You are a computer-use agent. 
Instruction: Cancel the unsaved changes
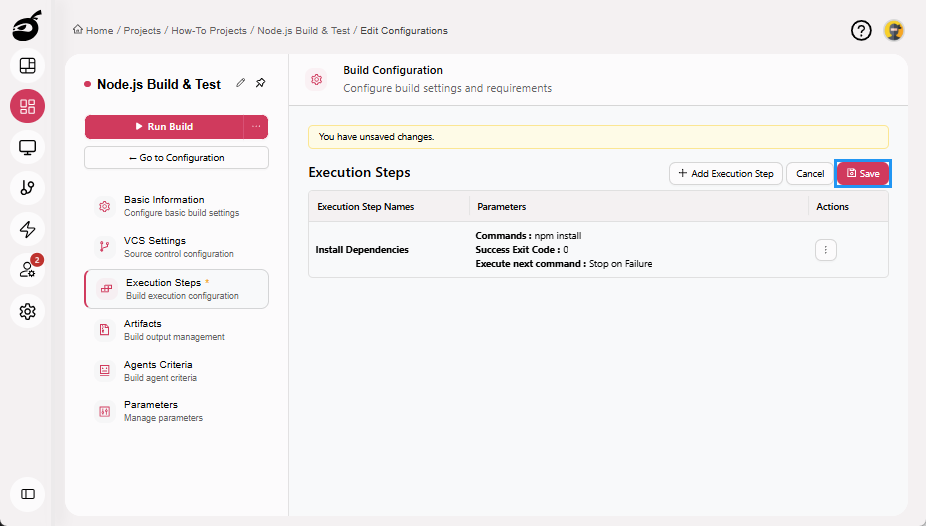point(810,174)
